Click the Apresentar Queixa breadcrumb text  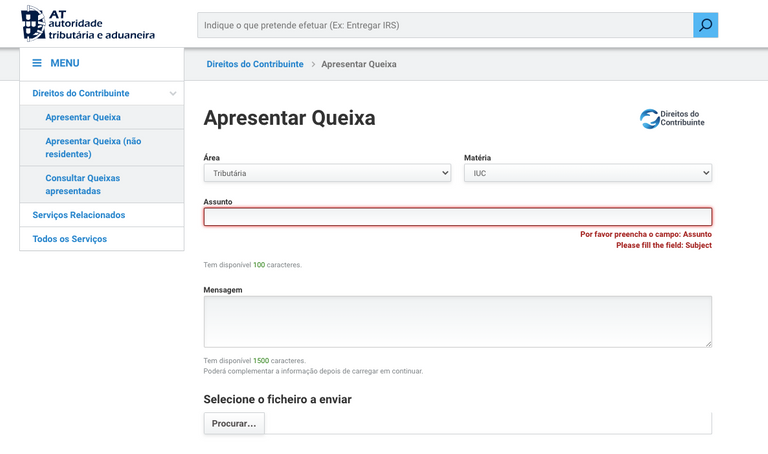pyautogui.click(x=359, y=64)
